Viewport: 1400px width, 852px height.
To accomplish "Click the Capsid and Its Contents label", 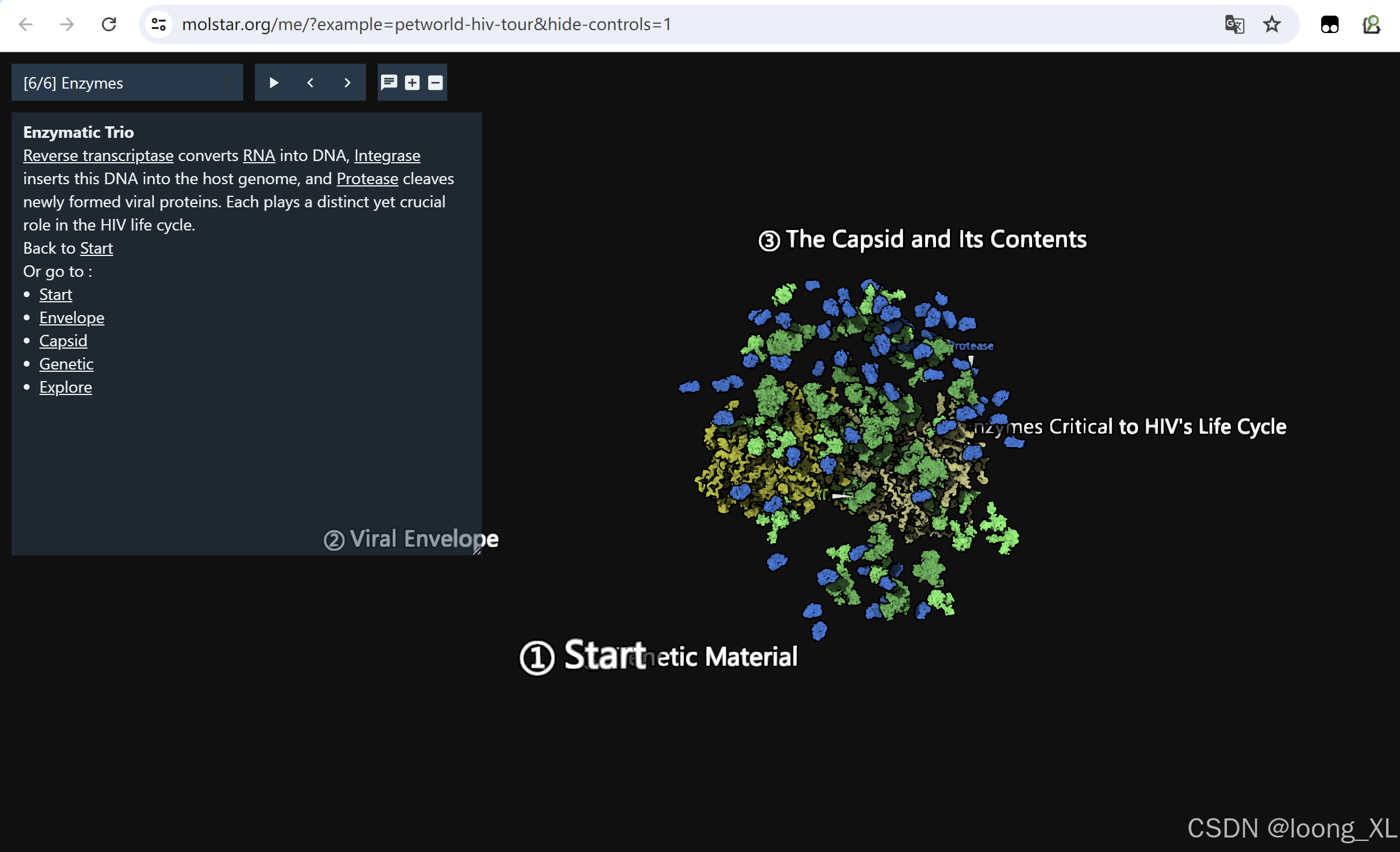I will click(922, 239).
